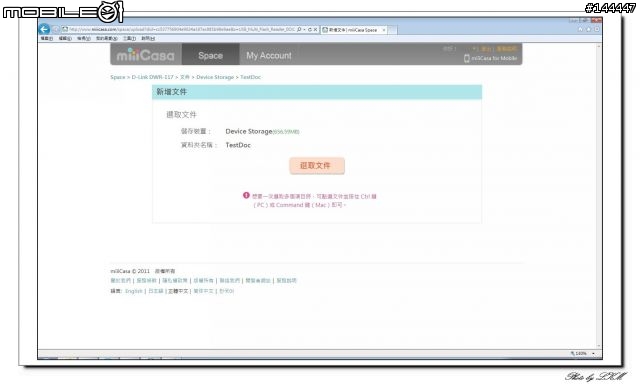
Task: Open the 編輯(E) menu
Action: tap(65, 38)
